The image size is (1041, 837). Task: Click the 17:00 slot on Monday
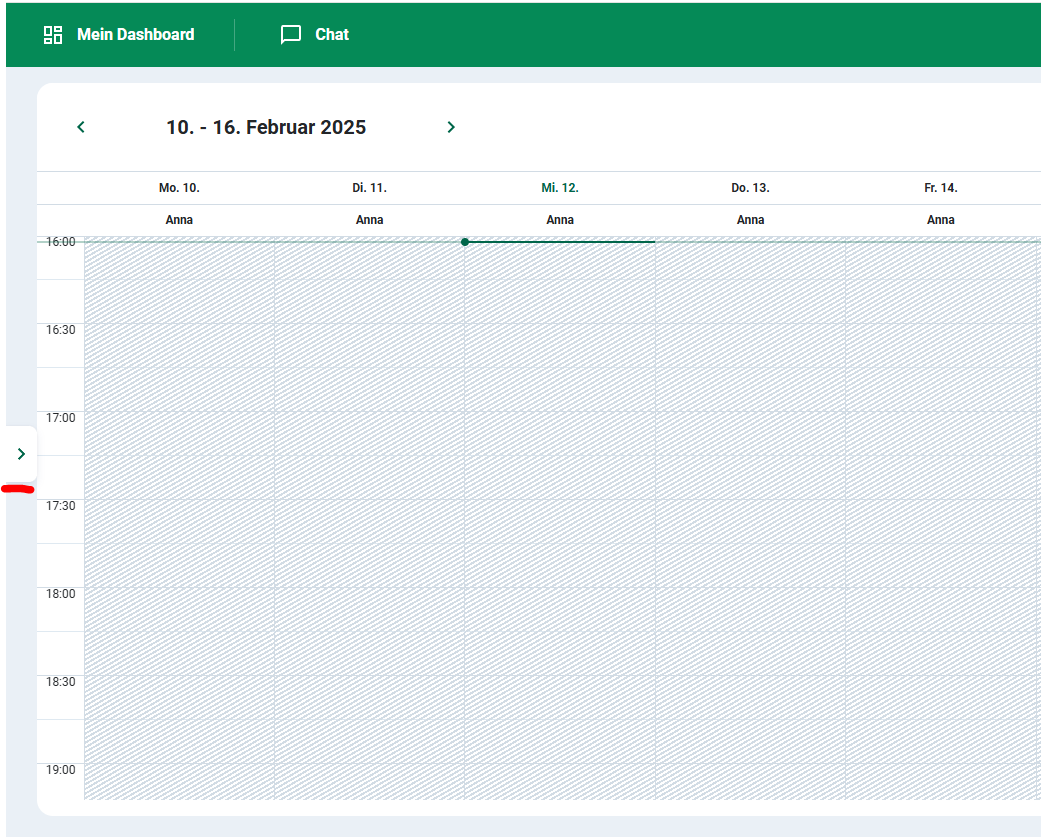coord(179,433)
